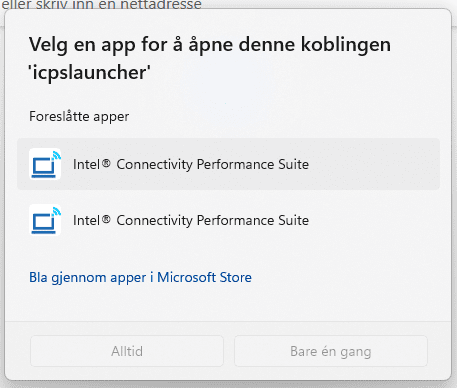The width and height of the screenshot is (457, 388).
Task: Click 'Intel®' in the highlighted app name
Action: [x=92, y=164]
